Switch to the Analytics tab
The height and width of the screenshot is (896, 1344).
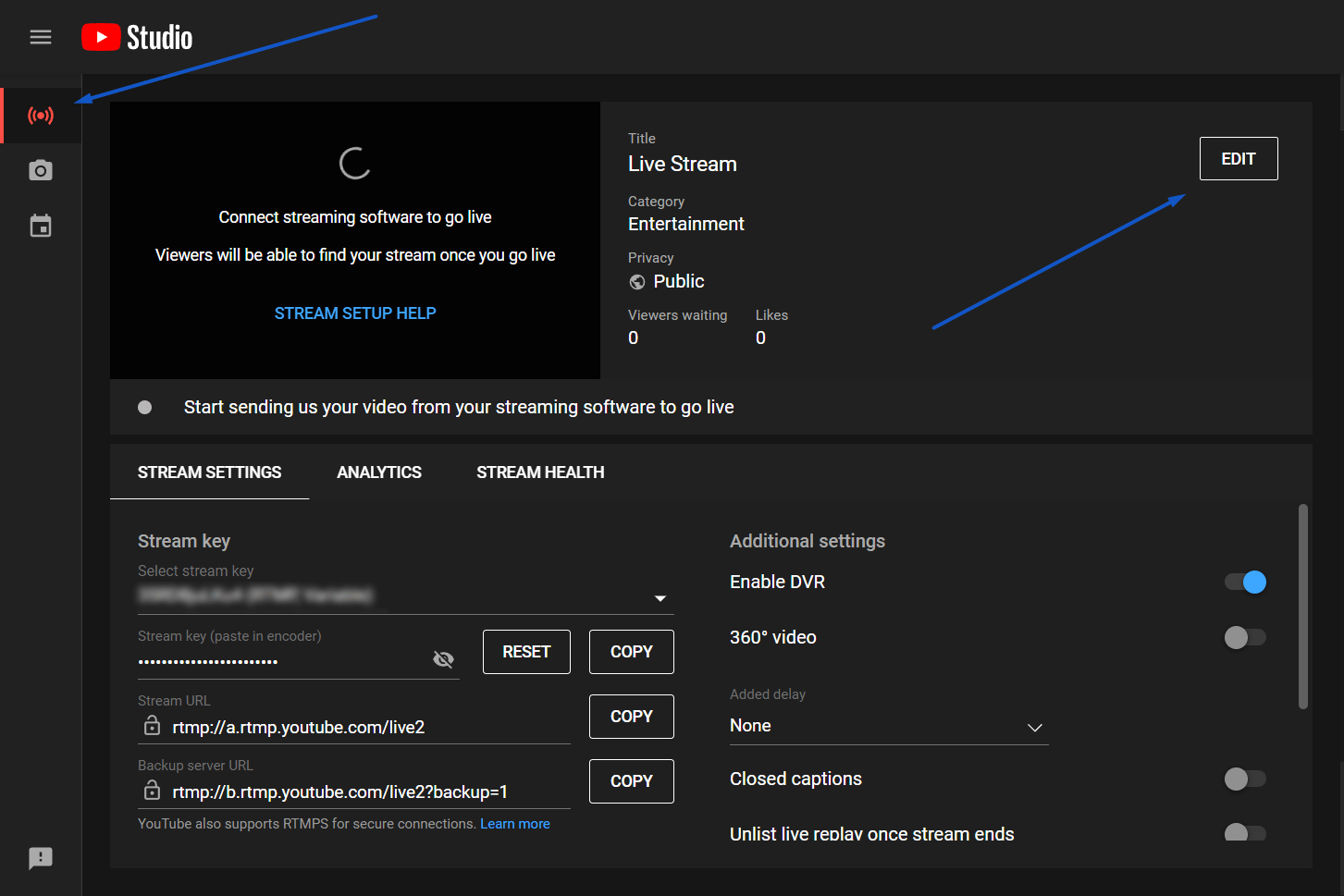pyautogui.click(x=379, y=472)
